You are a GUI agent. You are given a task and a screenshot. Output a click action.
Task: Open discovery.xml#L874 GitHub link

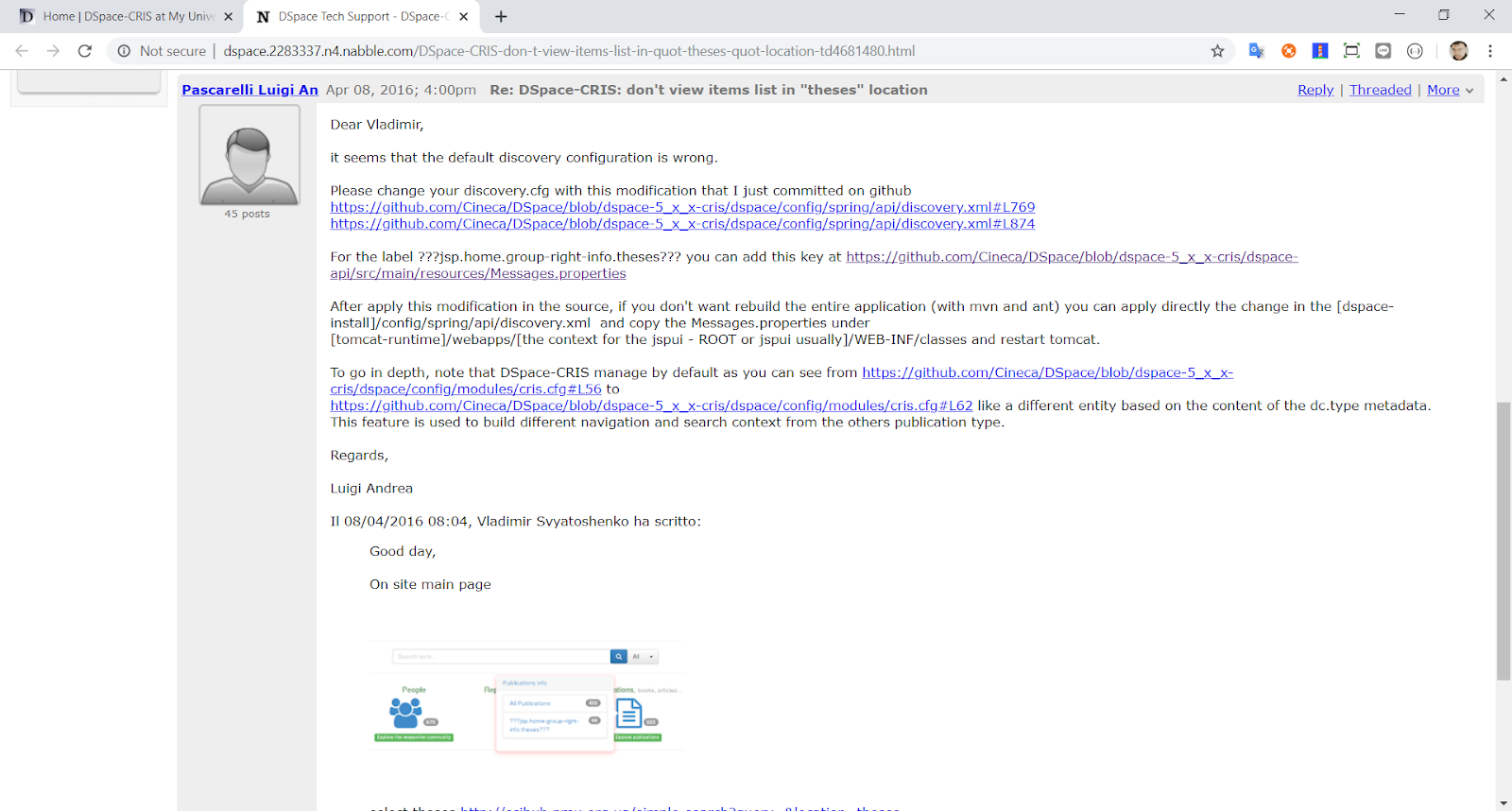[x=682, y=224]
